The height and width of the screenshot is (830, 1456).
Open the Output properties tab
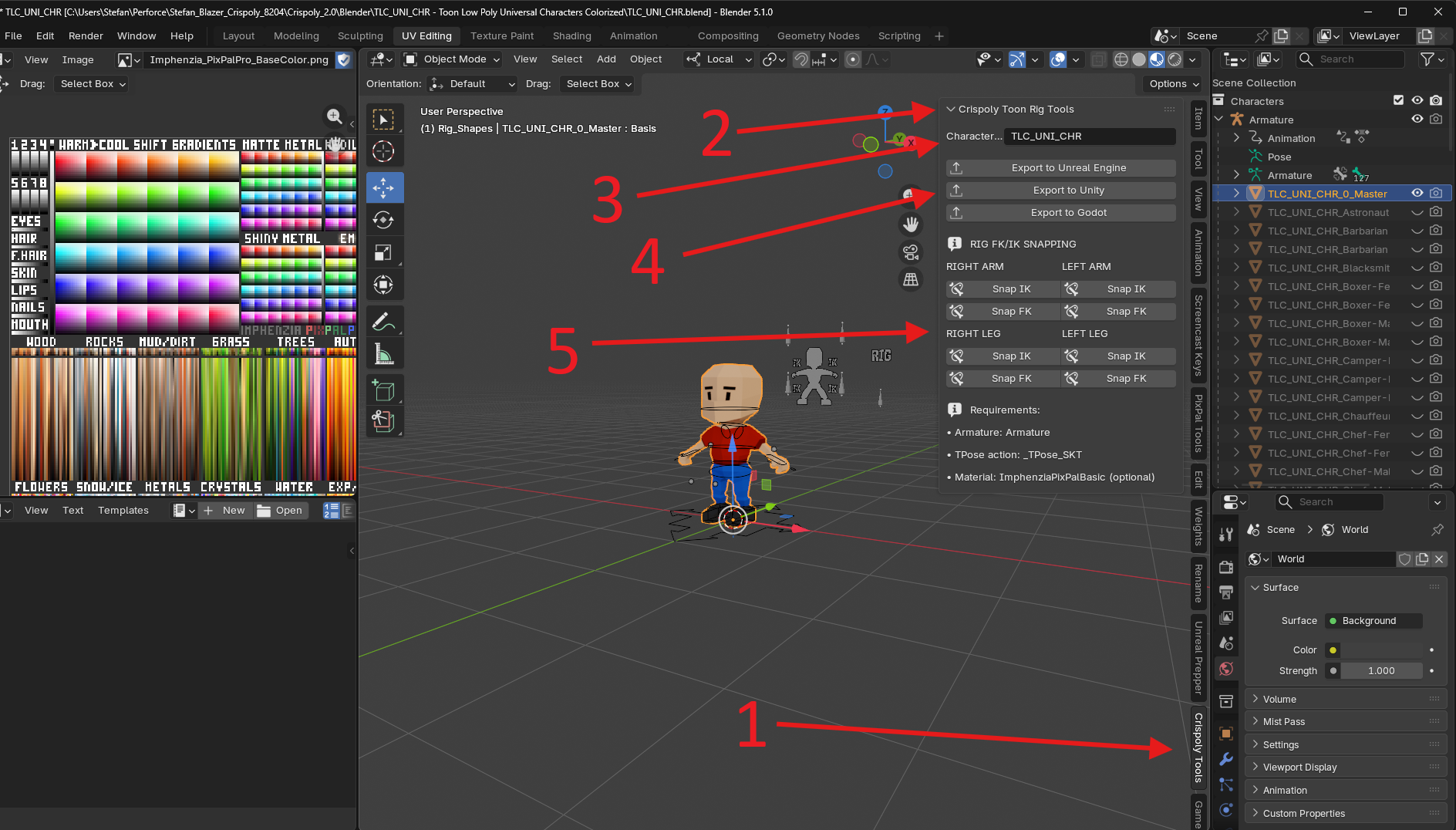point(1226,592)
